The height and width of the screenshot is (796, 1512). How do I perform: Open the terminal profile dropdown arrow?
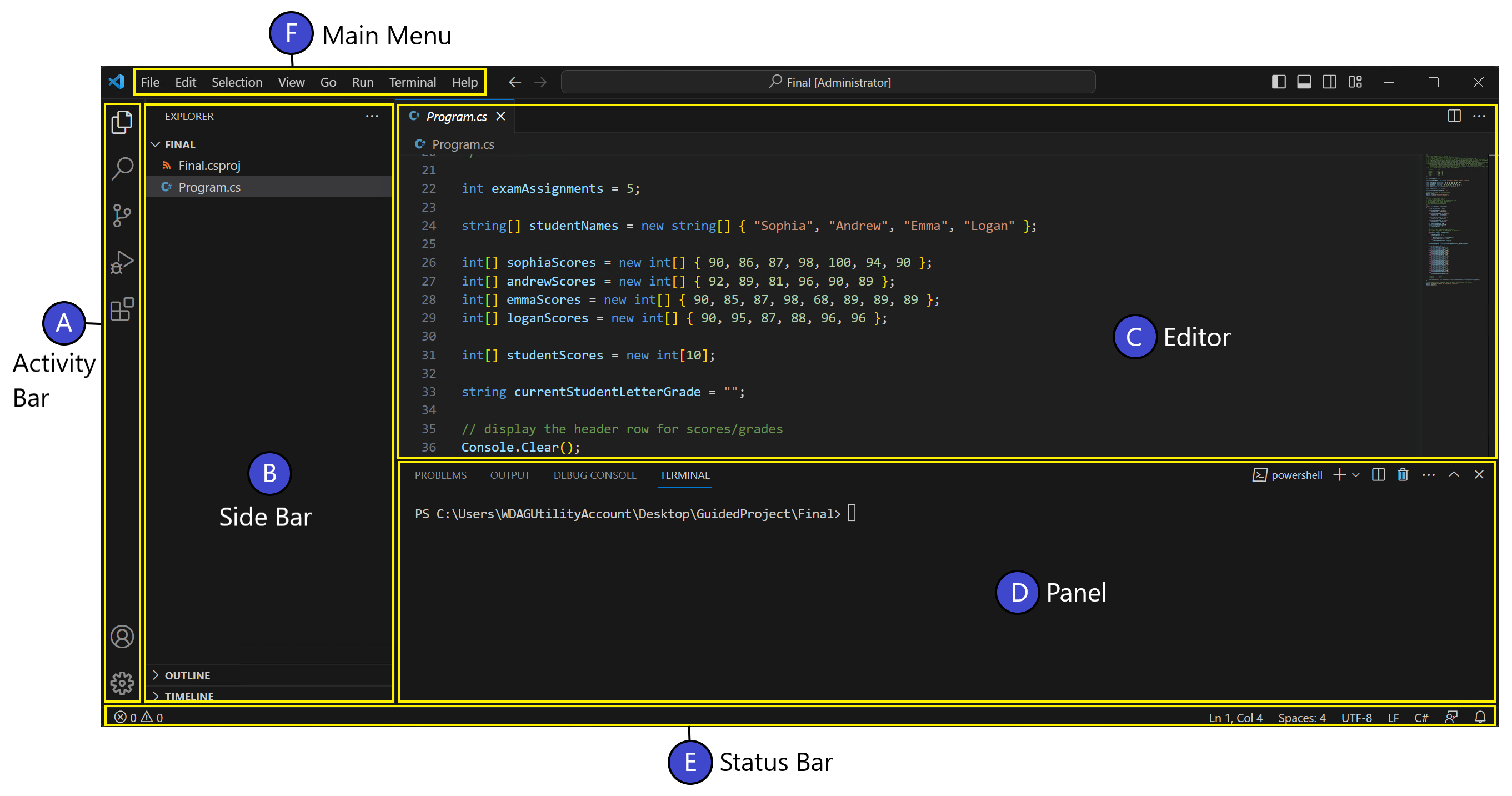click(x=1356, y=475)
